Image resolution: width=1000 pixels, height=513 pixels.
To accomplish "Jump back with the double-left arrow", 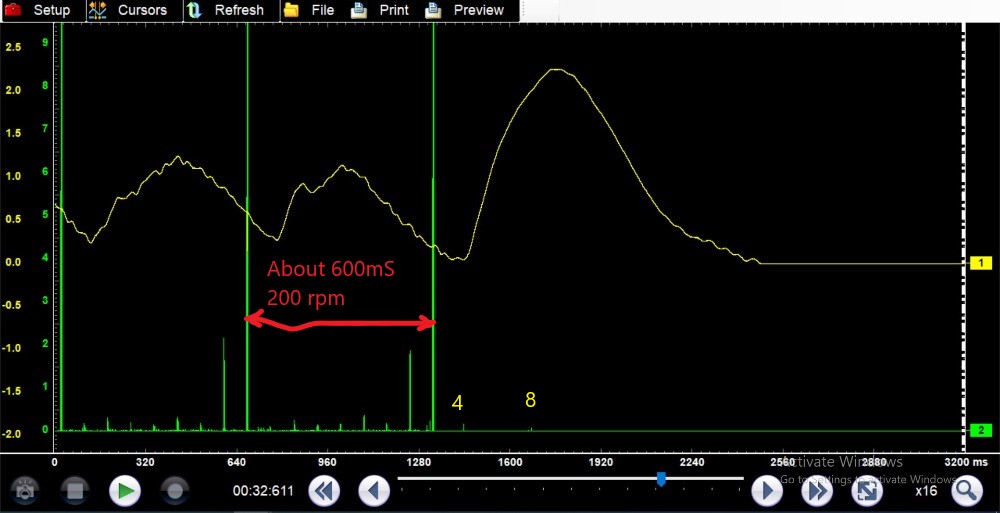I will tap(324, 491).
